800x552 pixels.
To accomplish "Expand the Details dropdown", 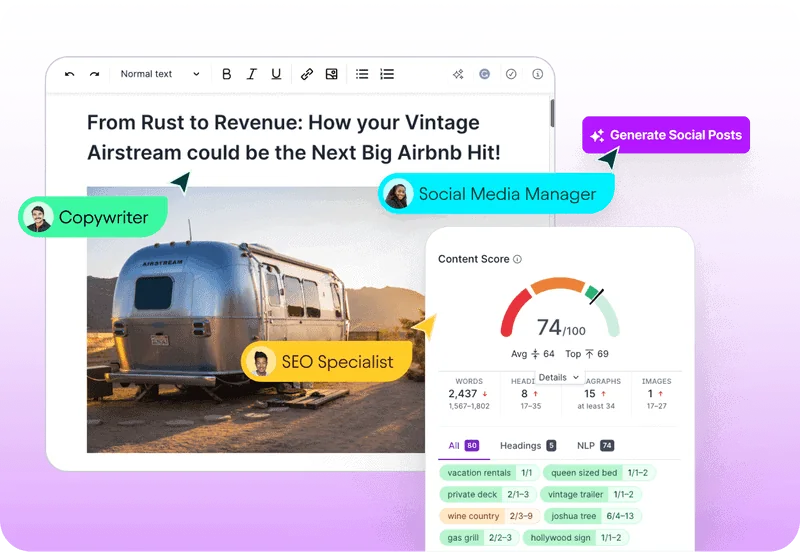I will (x=559, y=378).
